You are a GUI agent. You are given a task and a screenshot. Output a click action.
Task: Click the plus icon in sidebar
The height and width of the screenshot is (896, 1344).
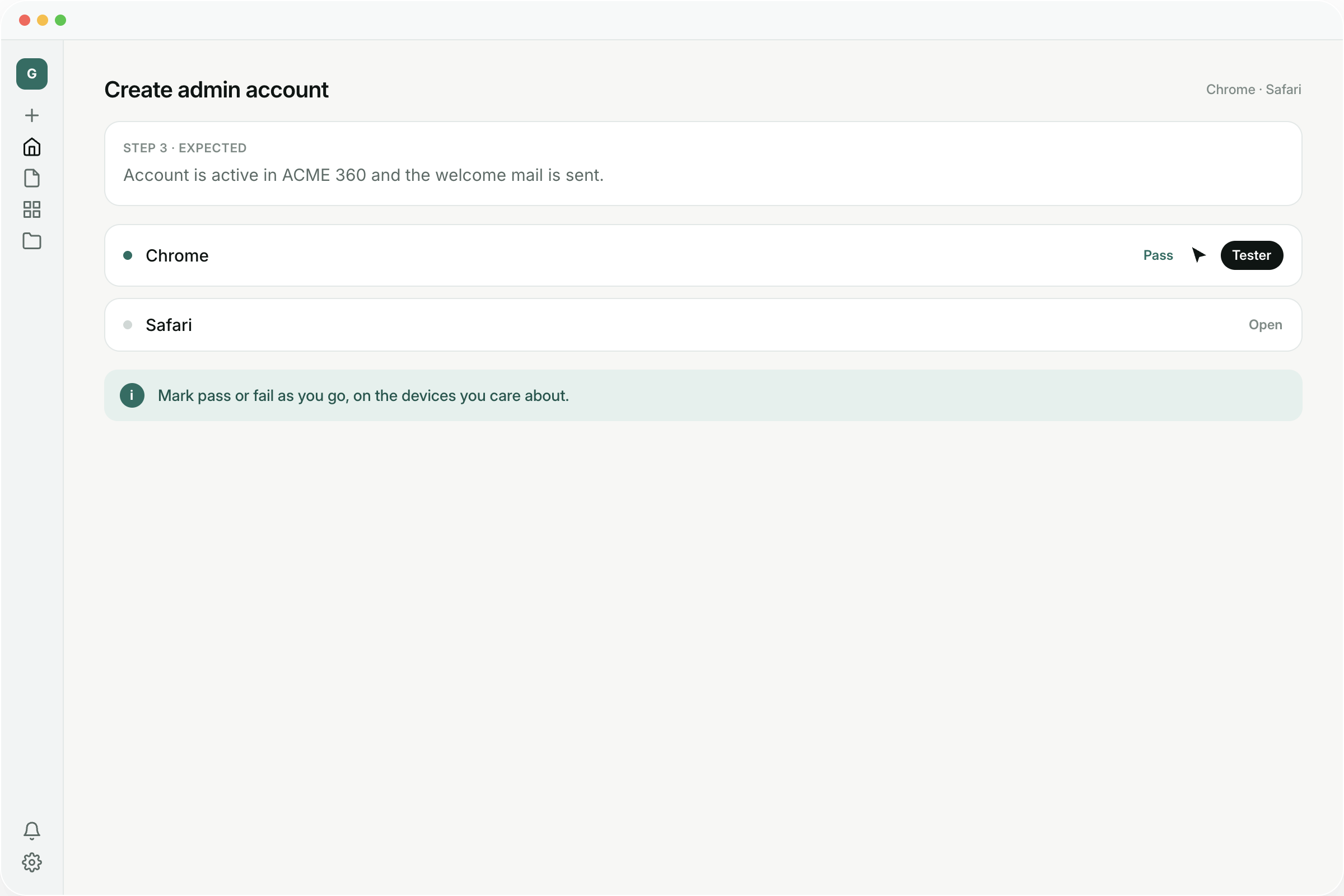[x=32, y=115]
